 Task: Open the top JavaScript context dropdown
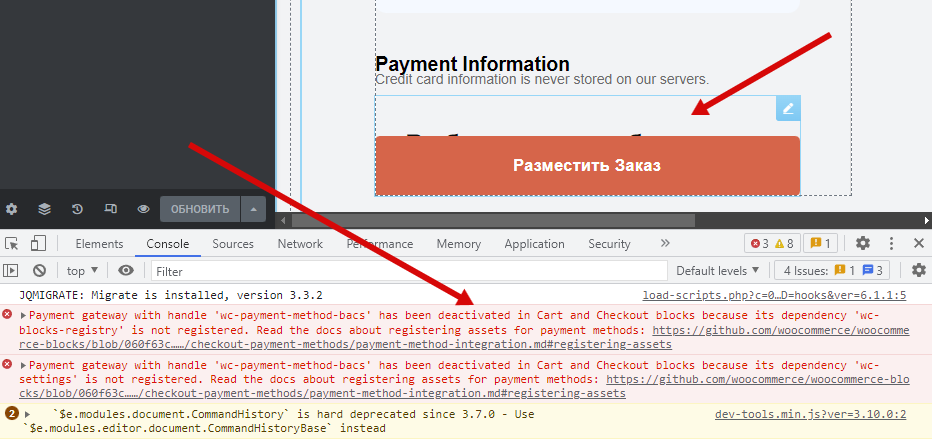[x=82, y=271]
